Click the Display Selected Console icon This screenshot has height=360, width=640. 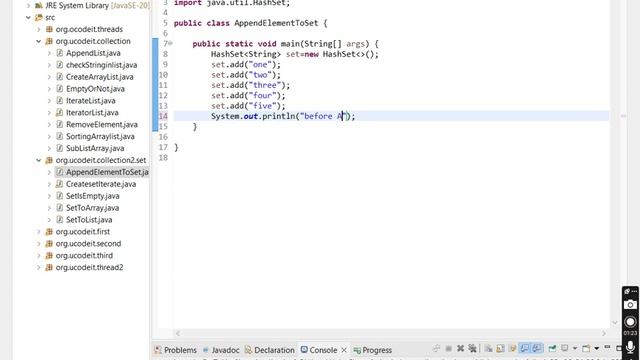(564, 348)
